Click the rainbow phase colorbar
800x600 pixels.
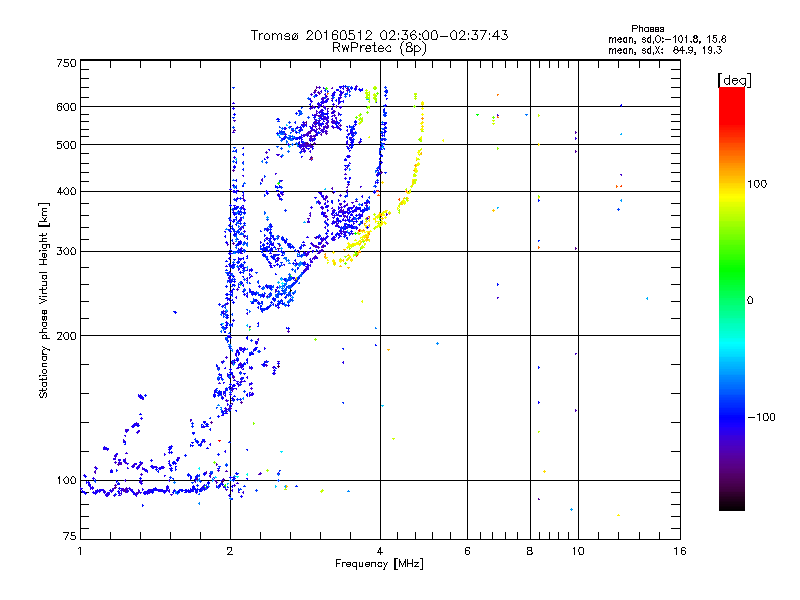[x=732, y=298]
